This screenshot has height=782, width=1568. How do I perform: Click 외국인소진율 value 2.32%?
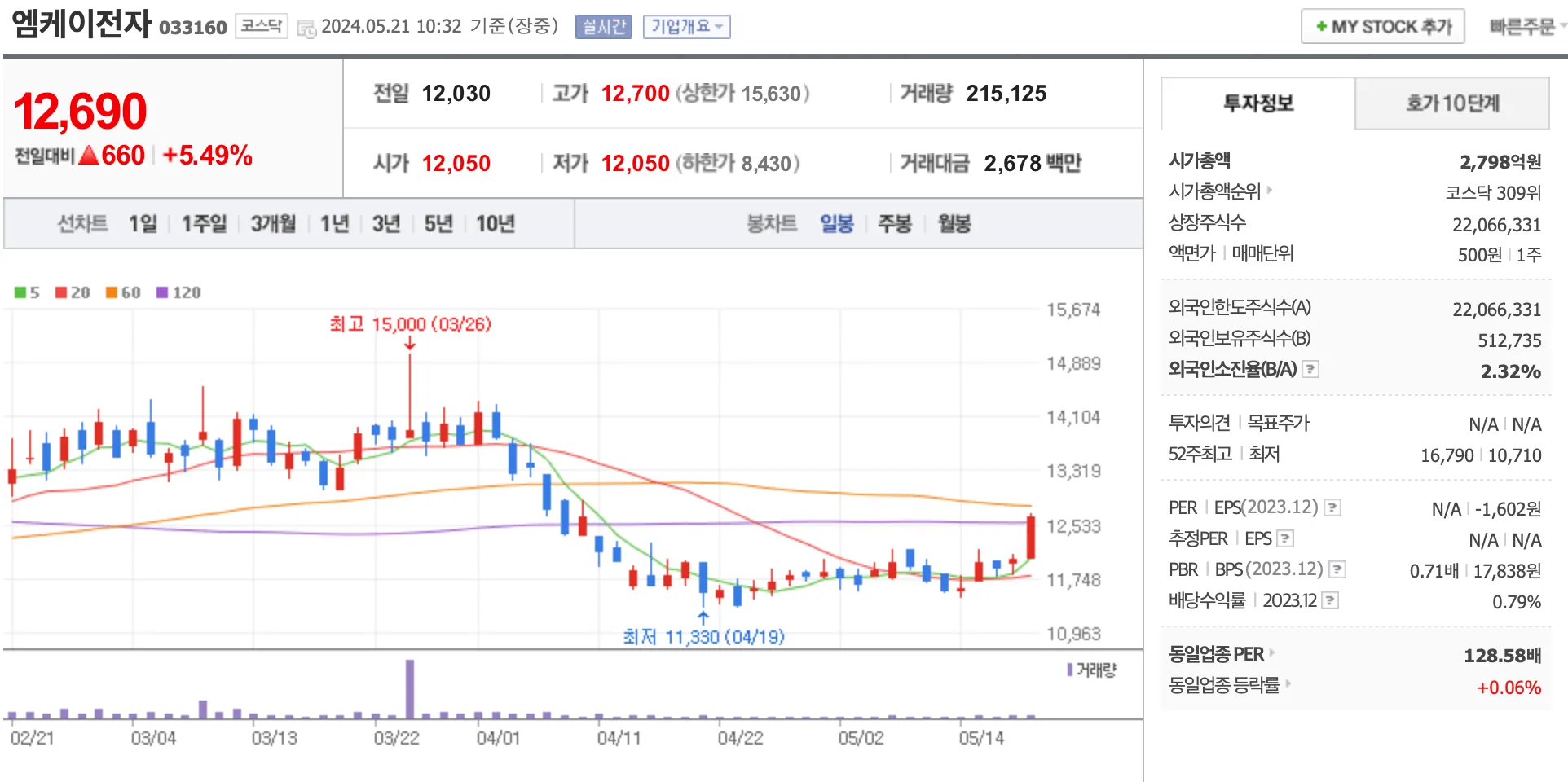coord(1510,371)
